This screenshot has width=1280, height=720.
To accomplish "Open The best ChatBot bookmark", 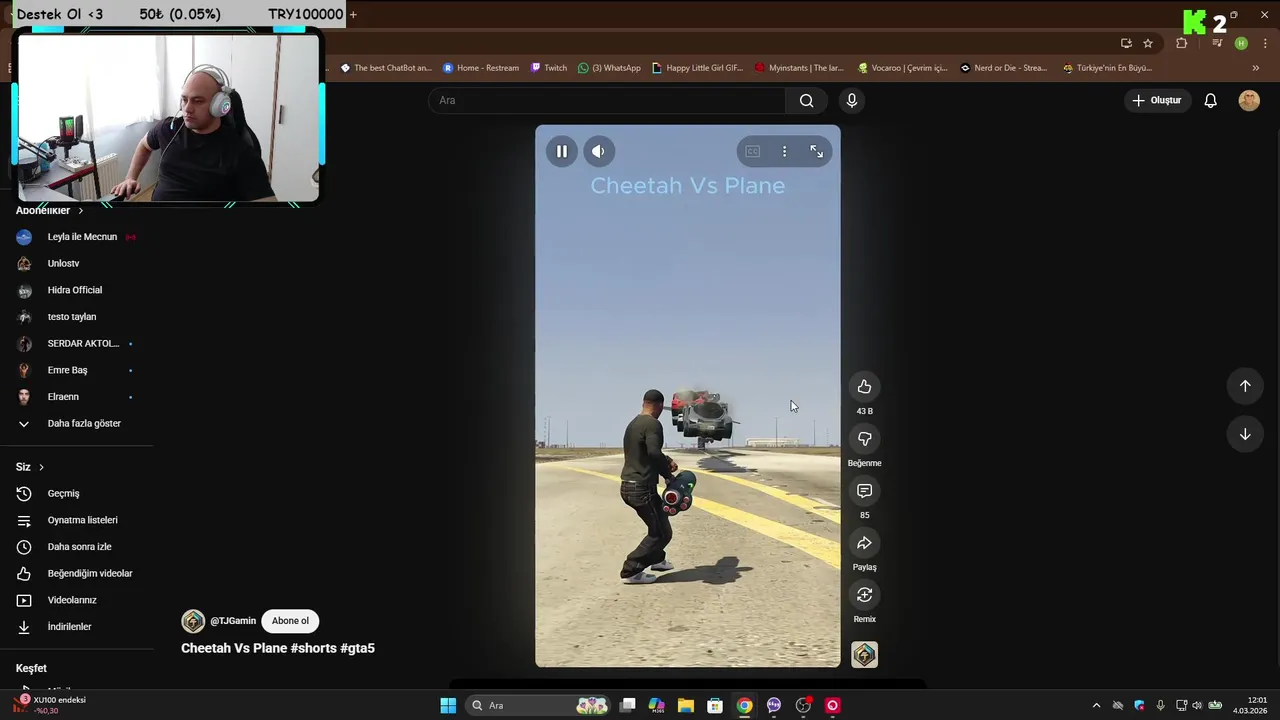I will 386,68.
